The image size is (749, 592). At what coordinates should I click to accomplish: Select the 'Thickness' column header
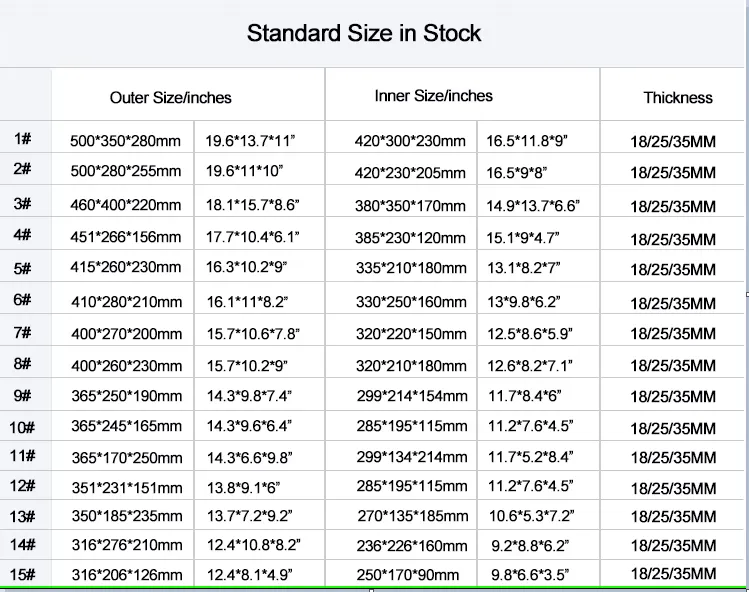[x=674, y=95]
